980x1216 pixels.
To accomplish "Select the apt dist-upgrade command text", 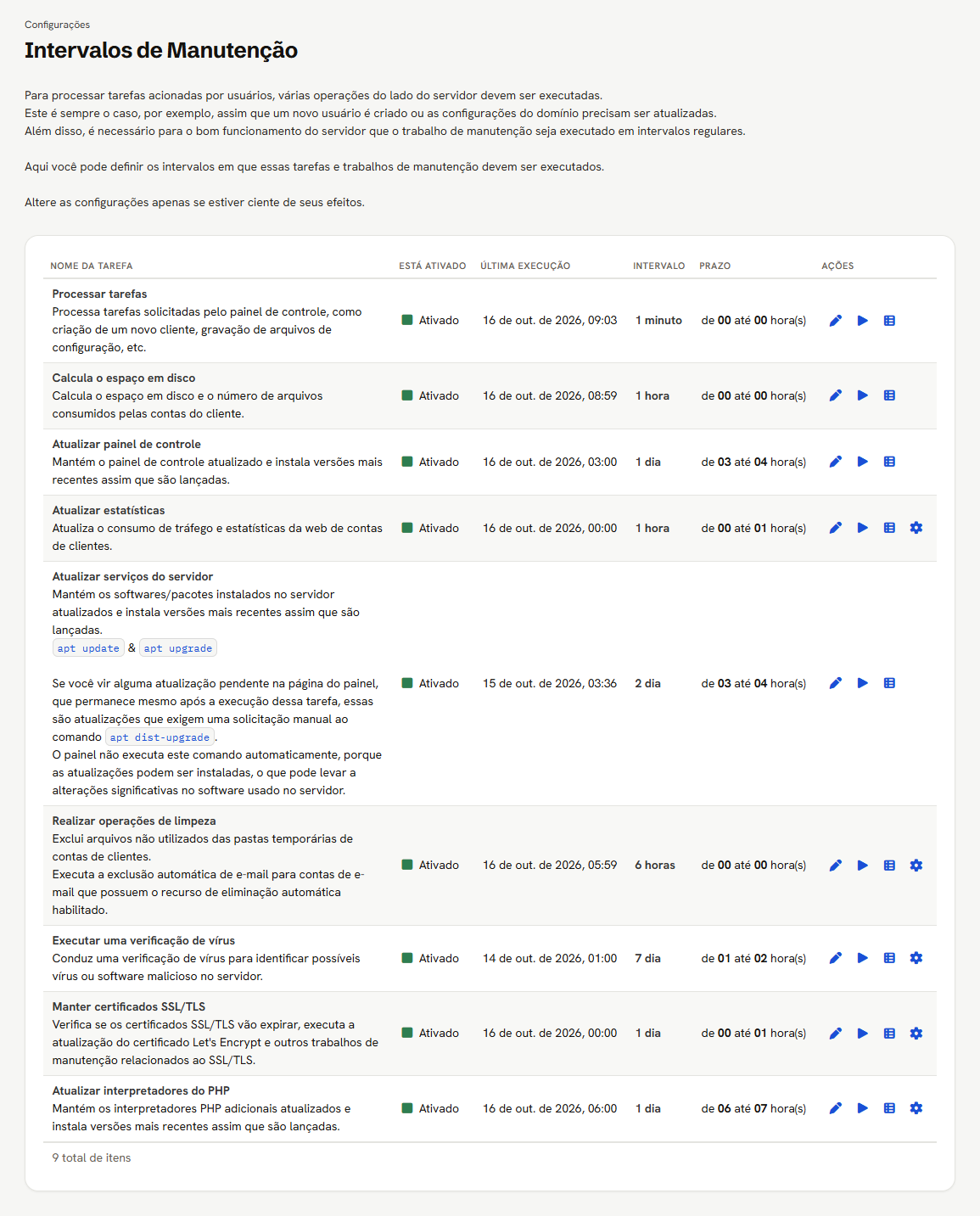I will click(x=160, y=737).
